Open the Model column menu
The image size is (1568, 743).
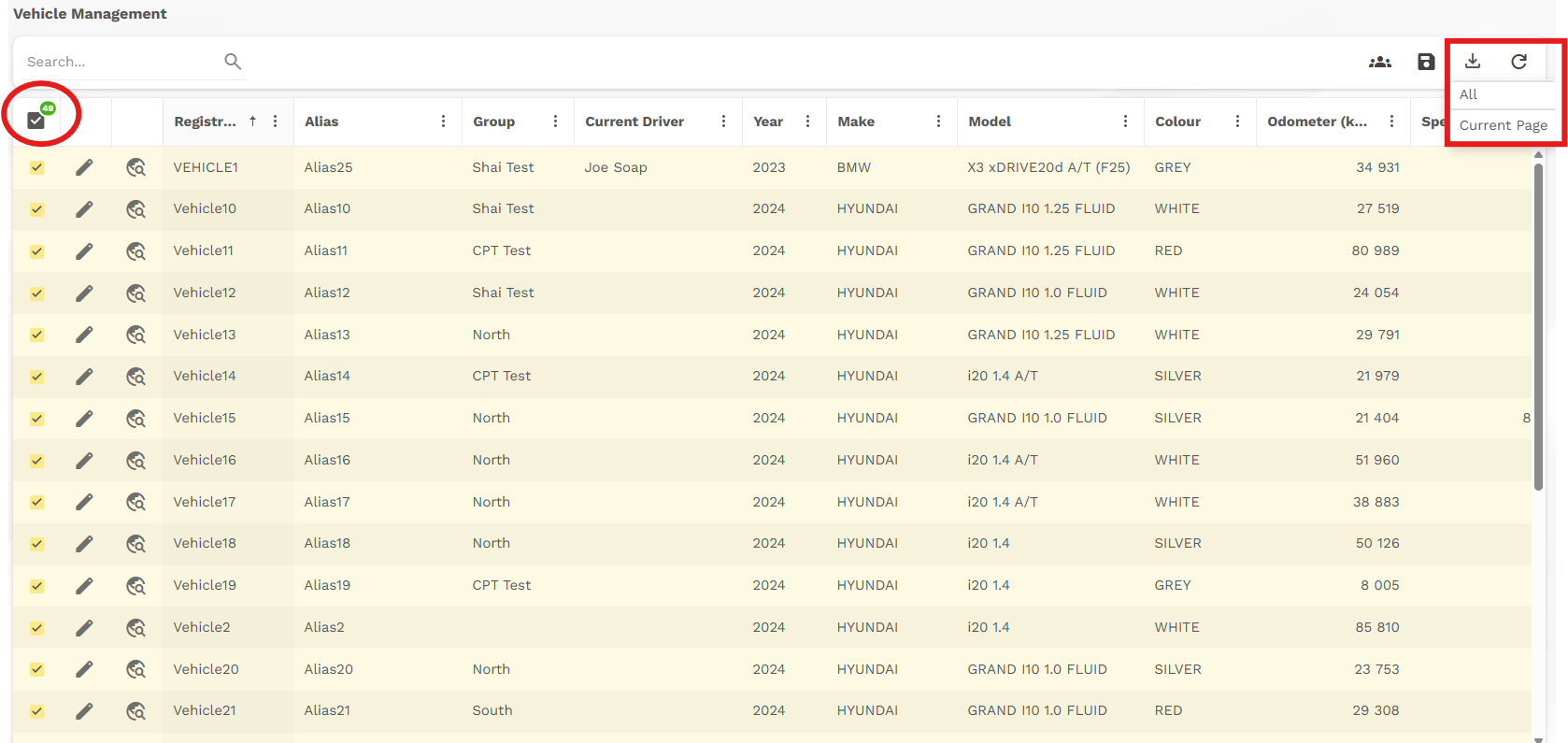(x=1125, y=121)
